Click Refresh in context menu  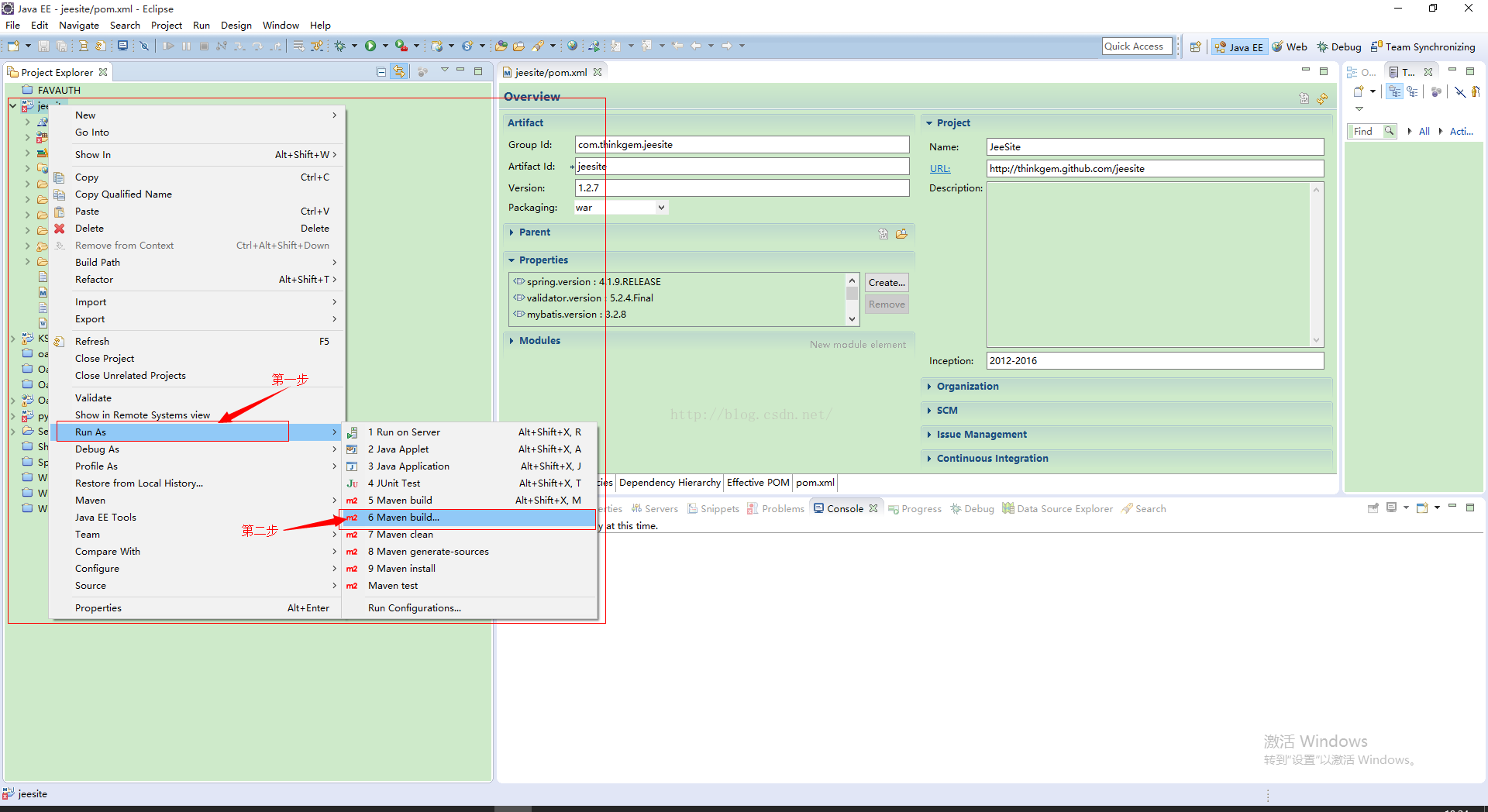tap(197, 342)
